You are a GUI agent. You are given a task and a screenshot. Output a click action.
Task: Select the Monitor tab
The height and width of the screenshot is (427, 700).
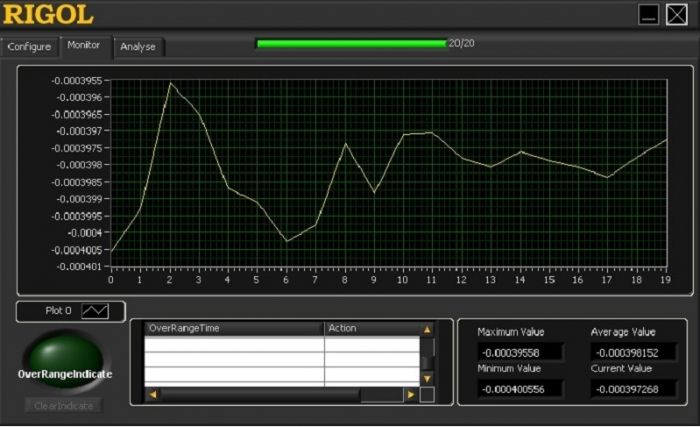pos(83,45)
